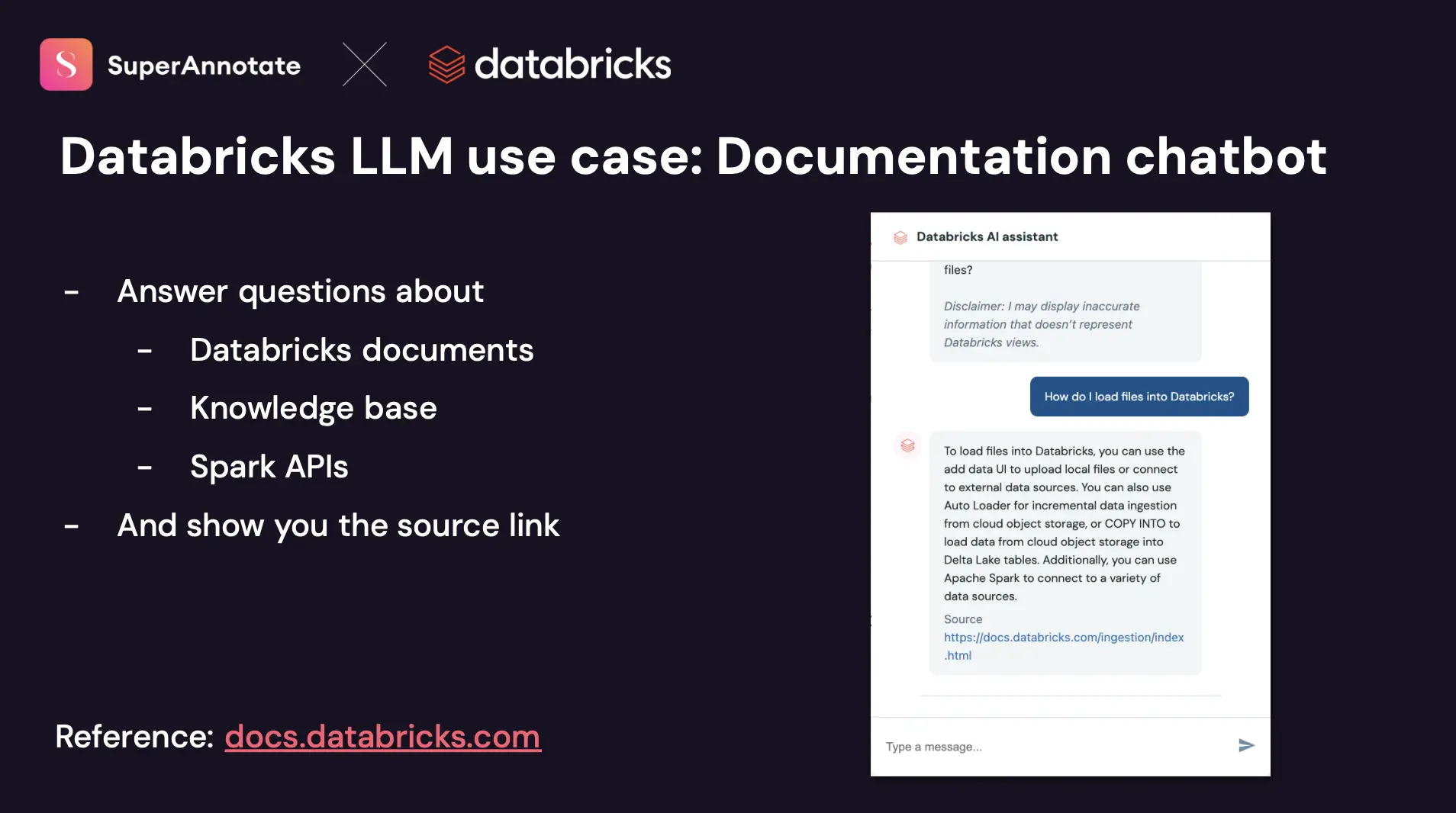The height and width of the screenshot is (813, 1456).
Task: Click the 'How do I load files into Databricks?' bubble
Action: 1139,397
